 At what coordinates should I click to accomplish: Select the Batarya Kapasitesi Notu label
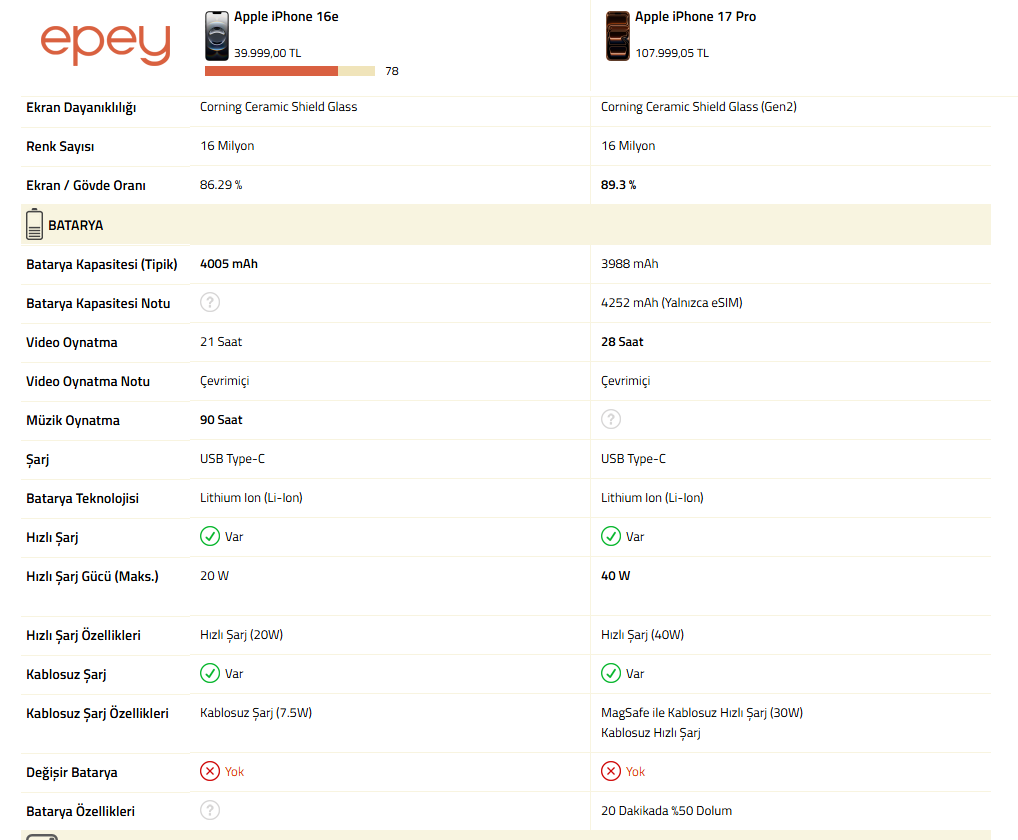[x=98, y=303]
